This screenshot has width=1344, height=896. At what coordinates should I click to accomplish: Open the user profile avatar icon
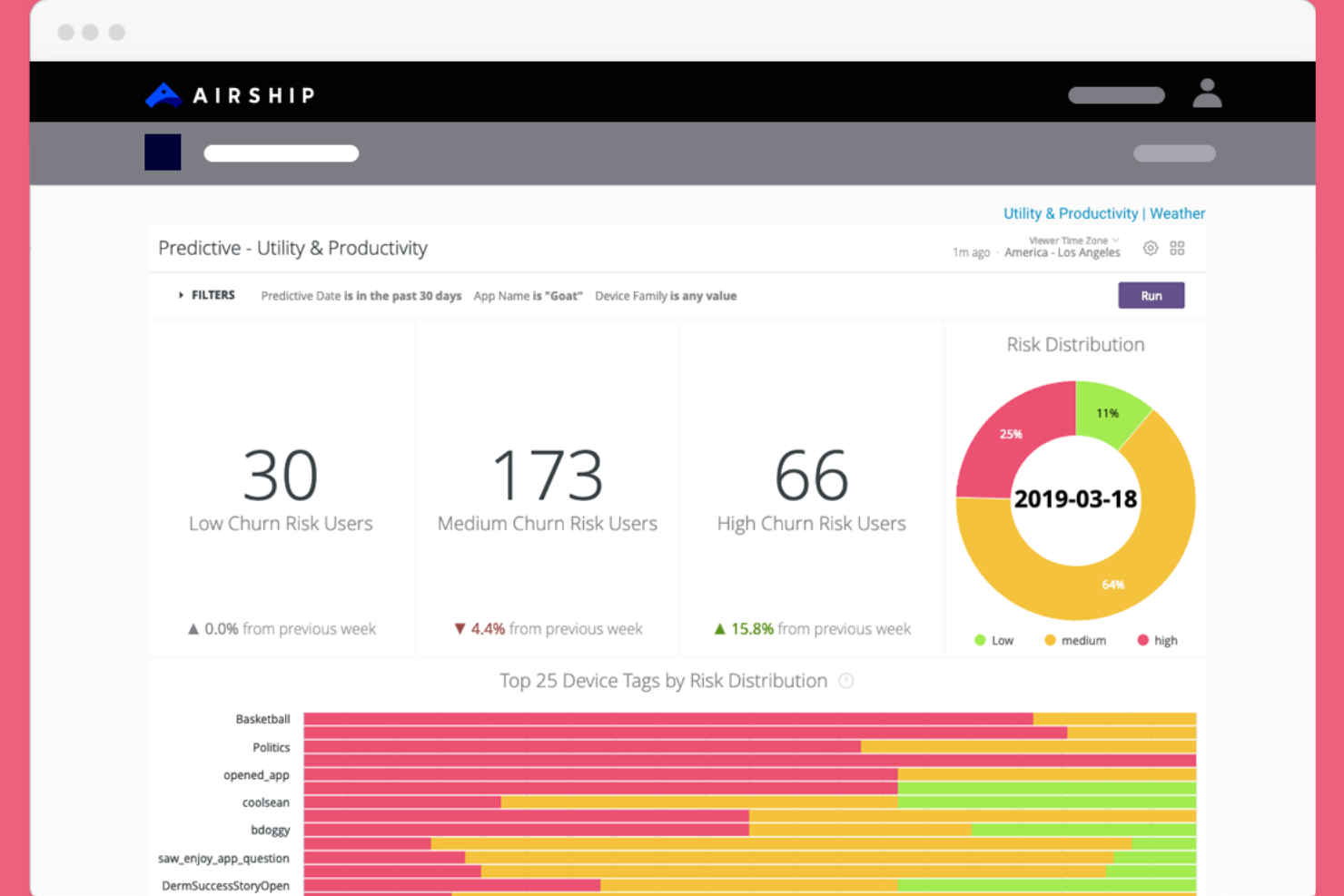pos(1207,94)
